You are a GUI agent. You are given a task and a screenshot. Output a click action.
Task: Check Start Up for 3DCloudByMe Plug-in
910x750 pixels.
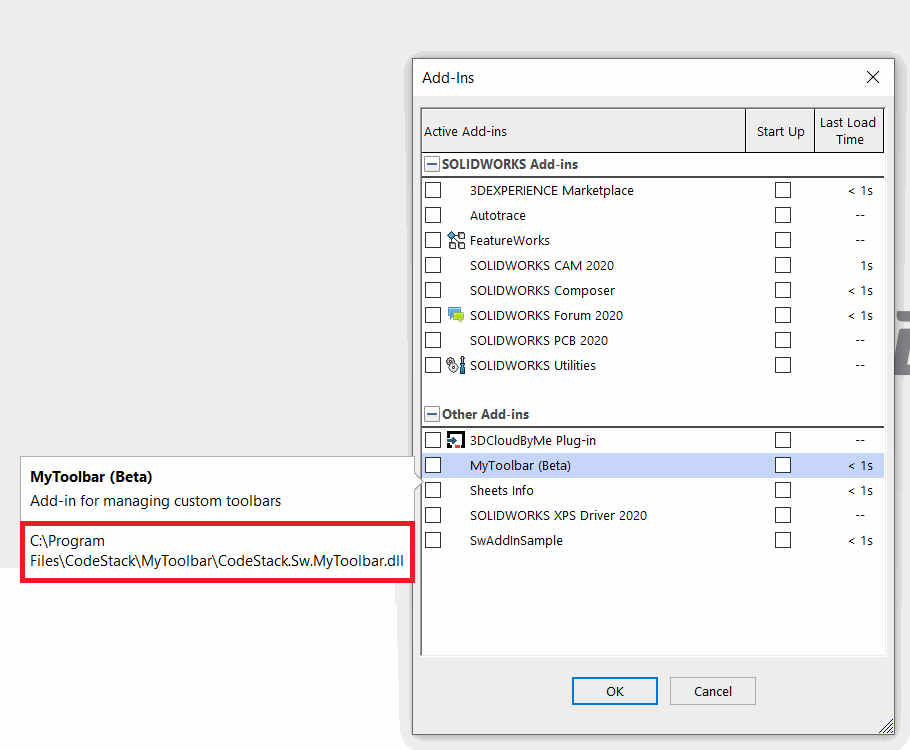783,440
